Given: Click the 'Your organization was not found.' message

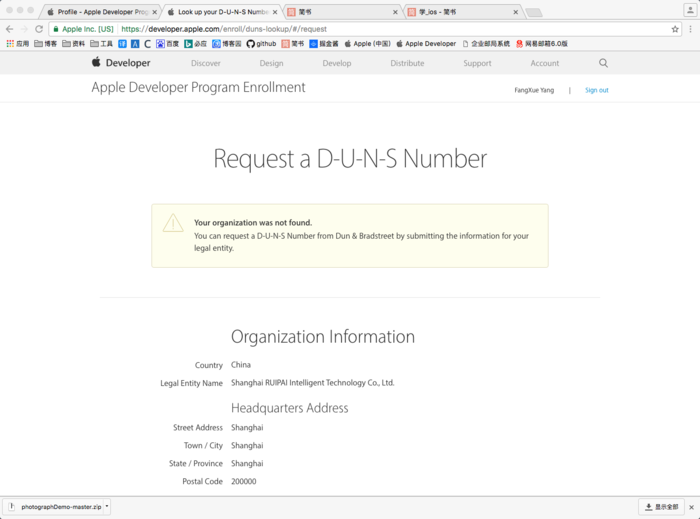Looking at the screenshot, I should (253, 223).
